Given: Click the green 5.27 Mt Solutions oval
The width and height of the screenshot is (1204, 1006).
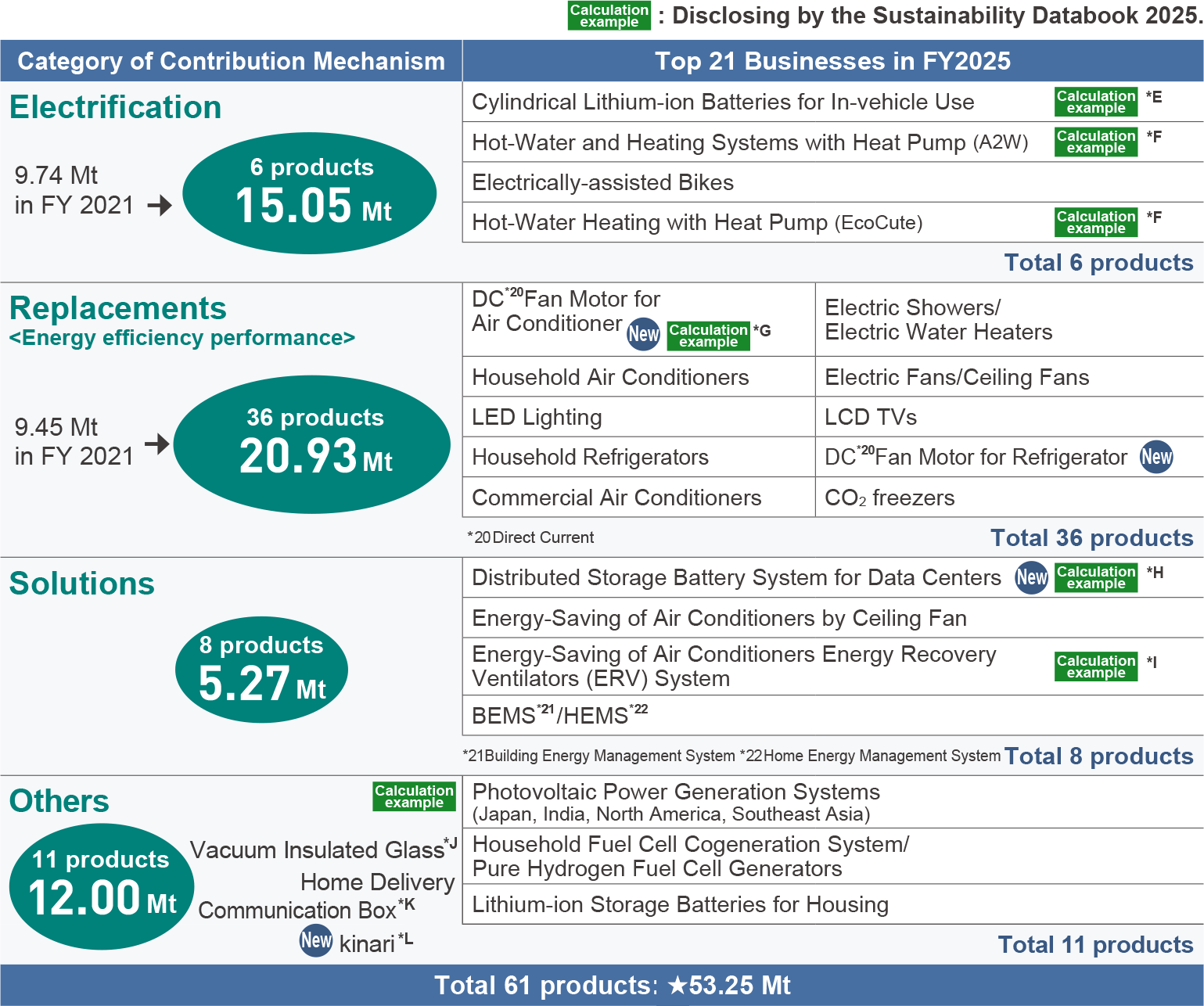Looking at the screenshot, I should [261, 670].
